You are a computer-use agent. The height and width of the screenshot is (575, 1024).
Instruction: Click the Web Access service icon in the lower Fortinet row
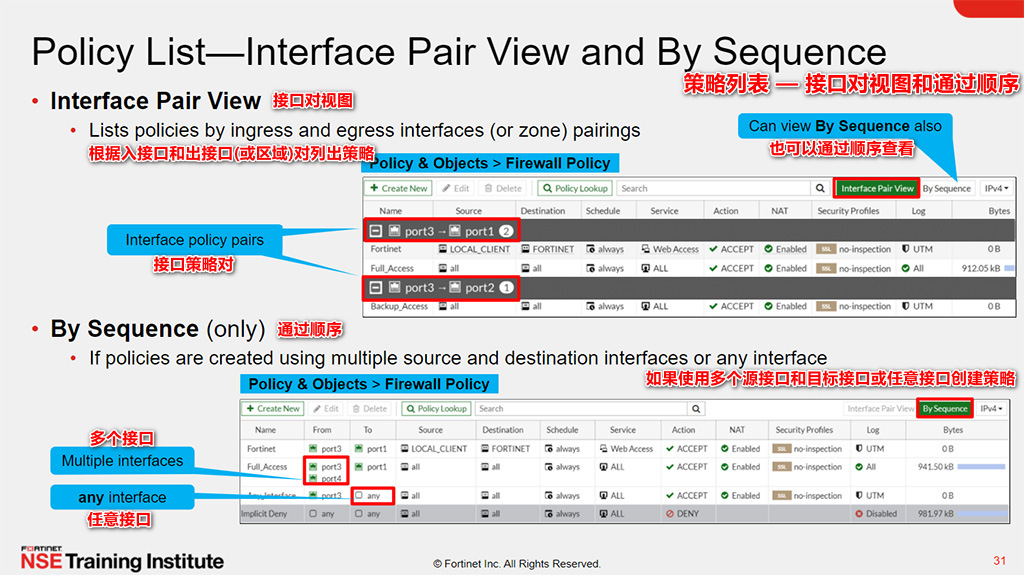[x=603, y=449]
